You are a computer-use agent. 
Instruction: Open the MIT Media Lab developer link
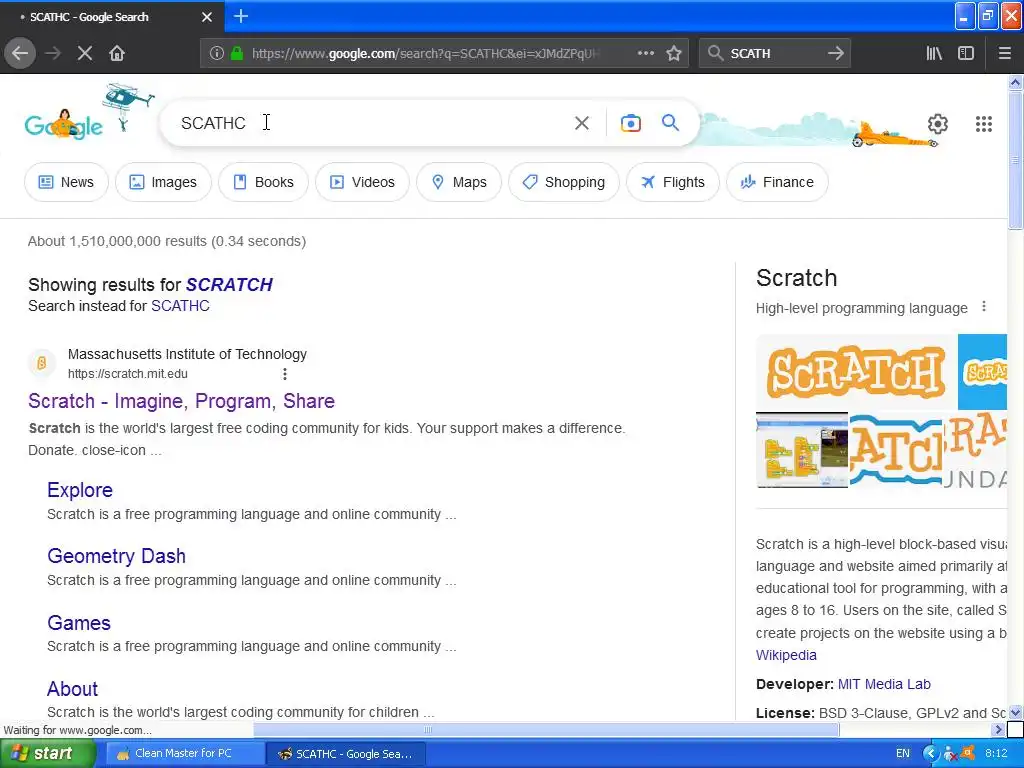coord(884,684)
